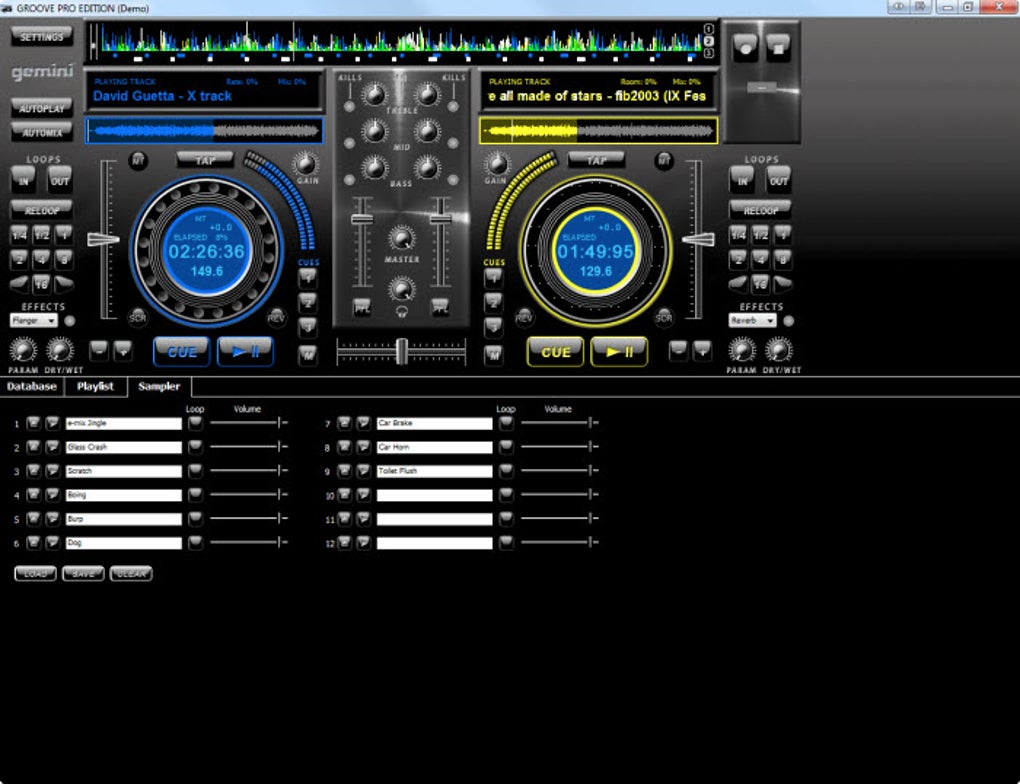Image resolution: width=1020 pixels, height=784 pixels.
Task: Select 16 beat loop on left deck
Action: pyautogui.click(x=42, y=284)
